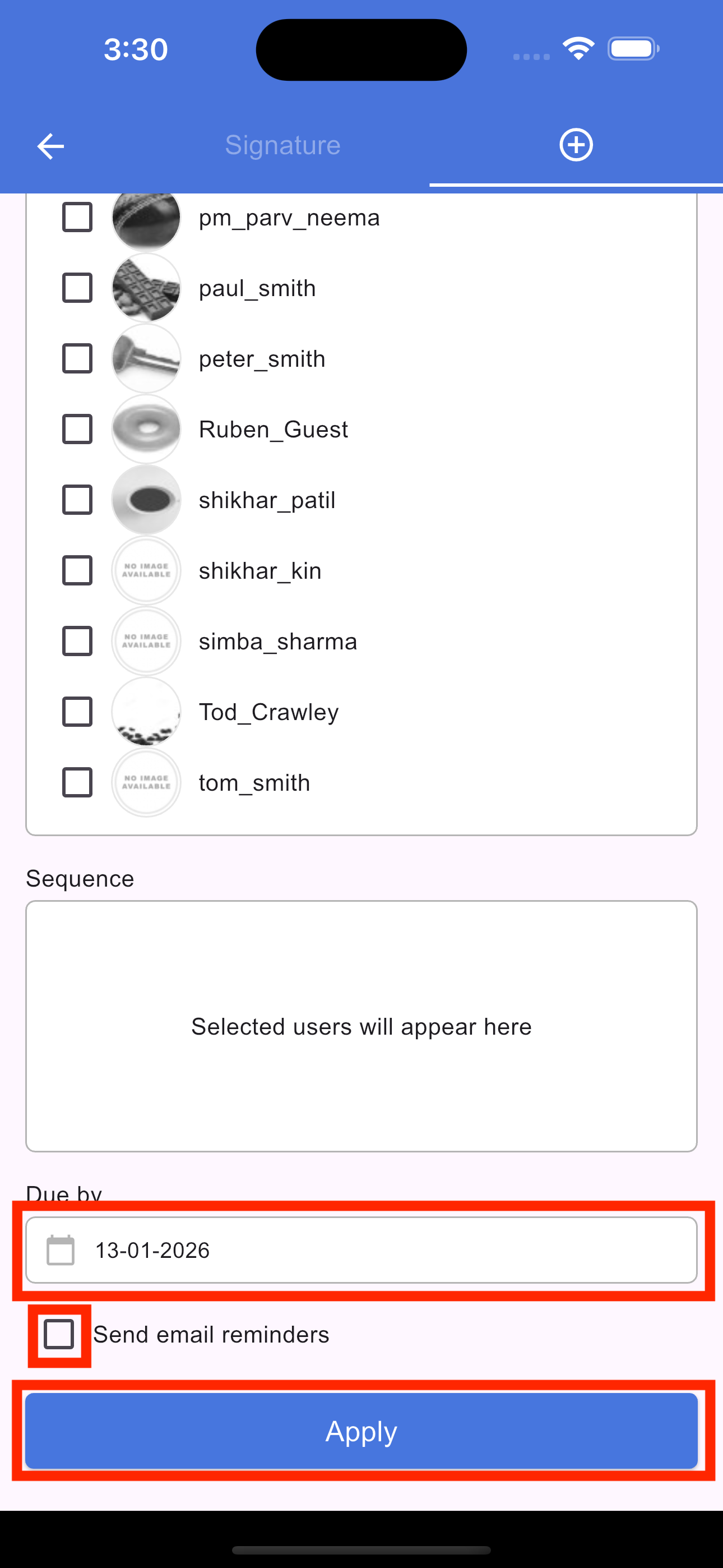Check the pm_parv_neema checkbox
Viewport: 723px width, 1568px height.
pyautogui.click(x=77, y=217)
